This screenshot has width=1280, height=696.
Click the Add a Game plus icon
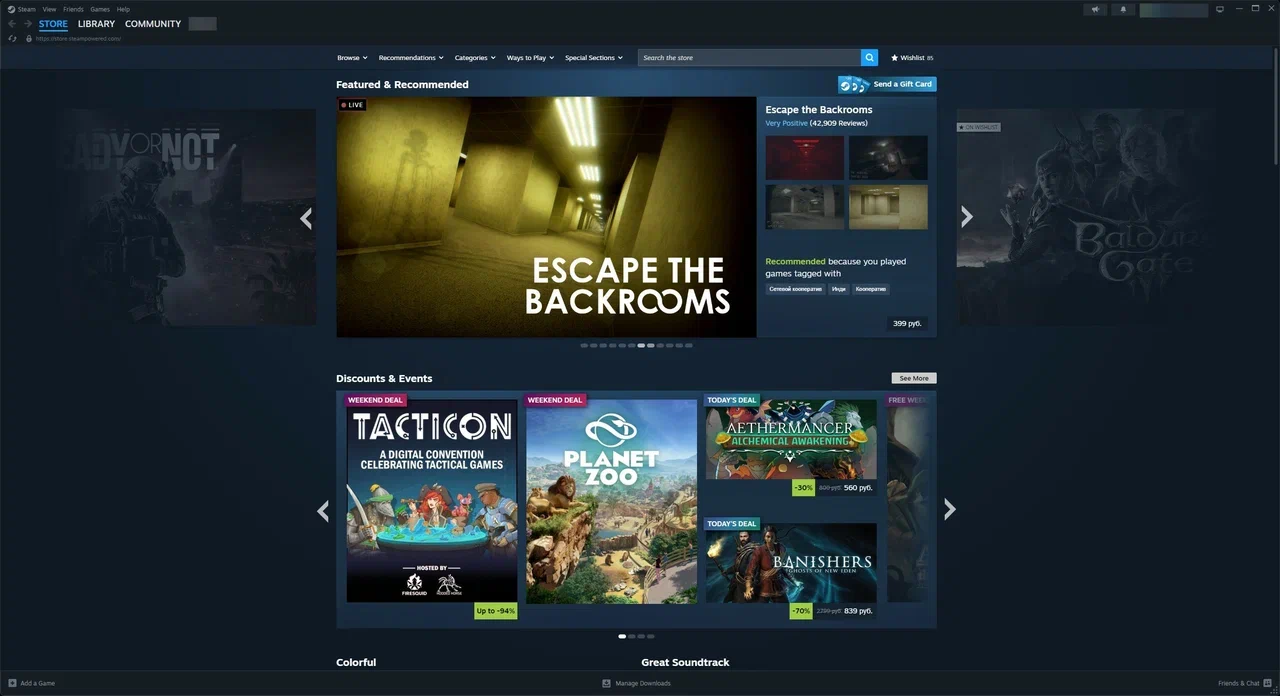click(x=13, y=683)
